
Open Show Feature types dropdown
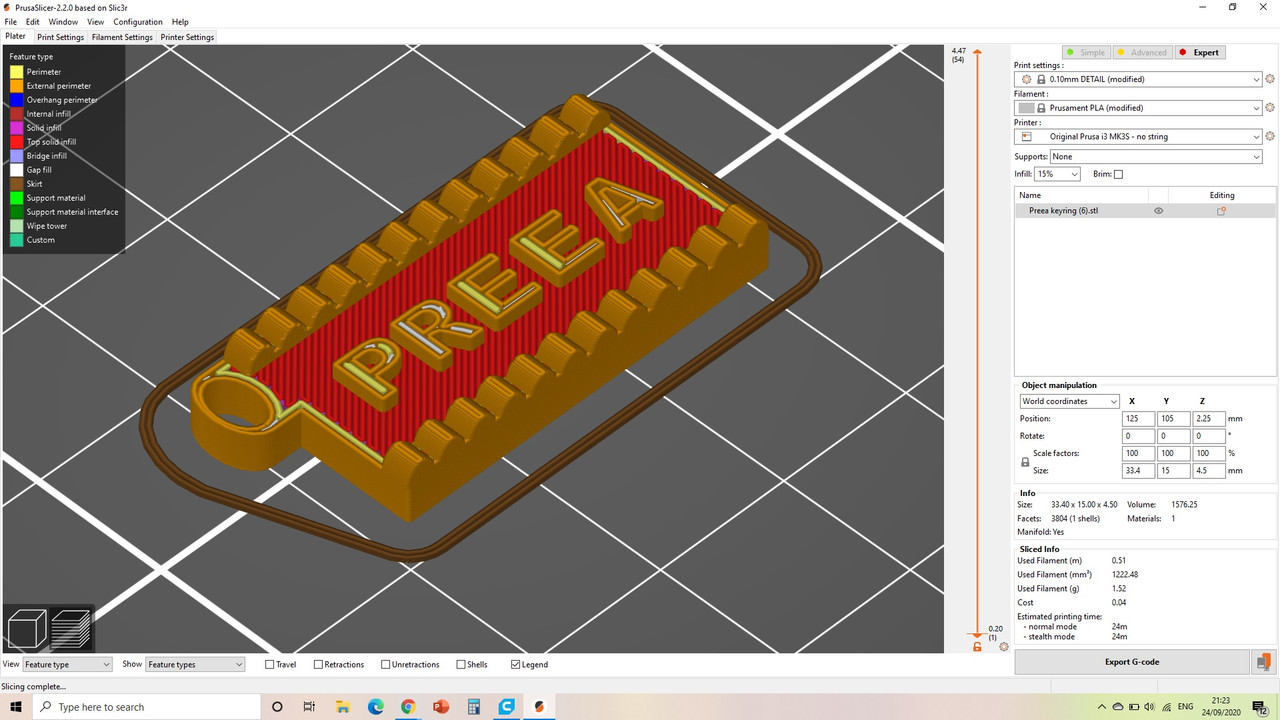point(195,664)
